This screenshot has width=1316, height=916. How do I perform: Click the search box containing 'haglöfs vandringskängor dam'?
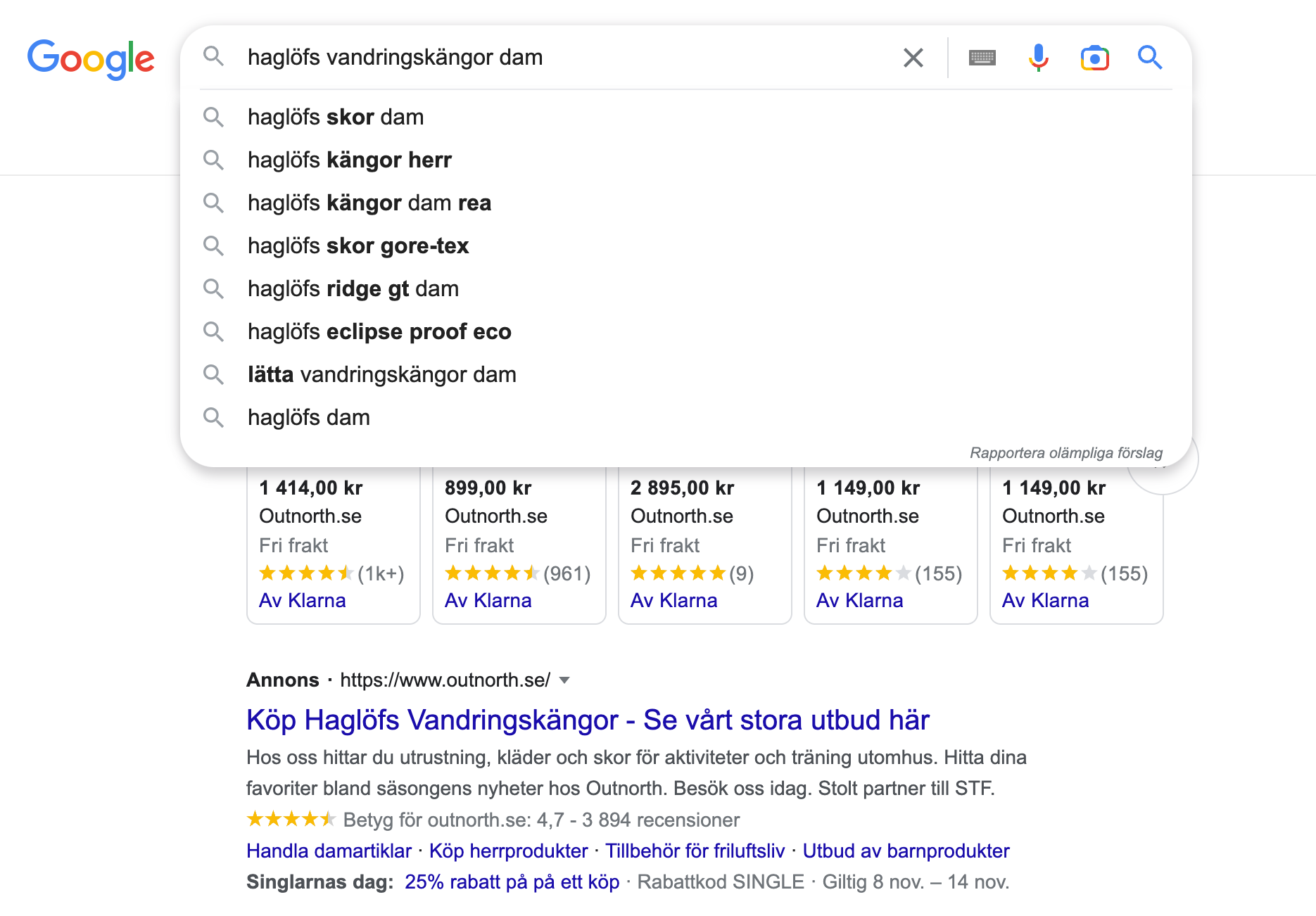563,57
